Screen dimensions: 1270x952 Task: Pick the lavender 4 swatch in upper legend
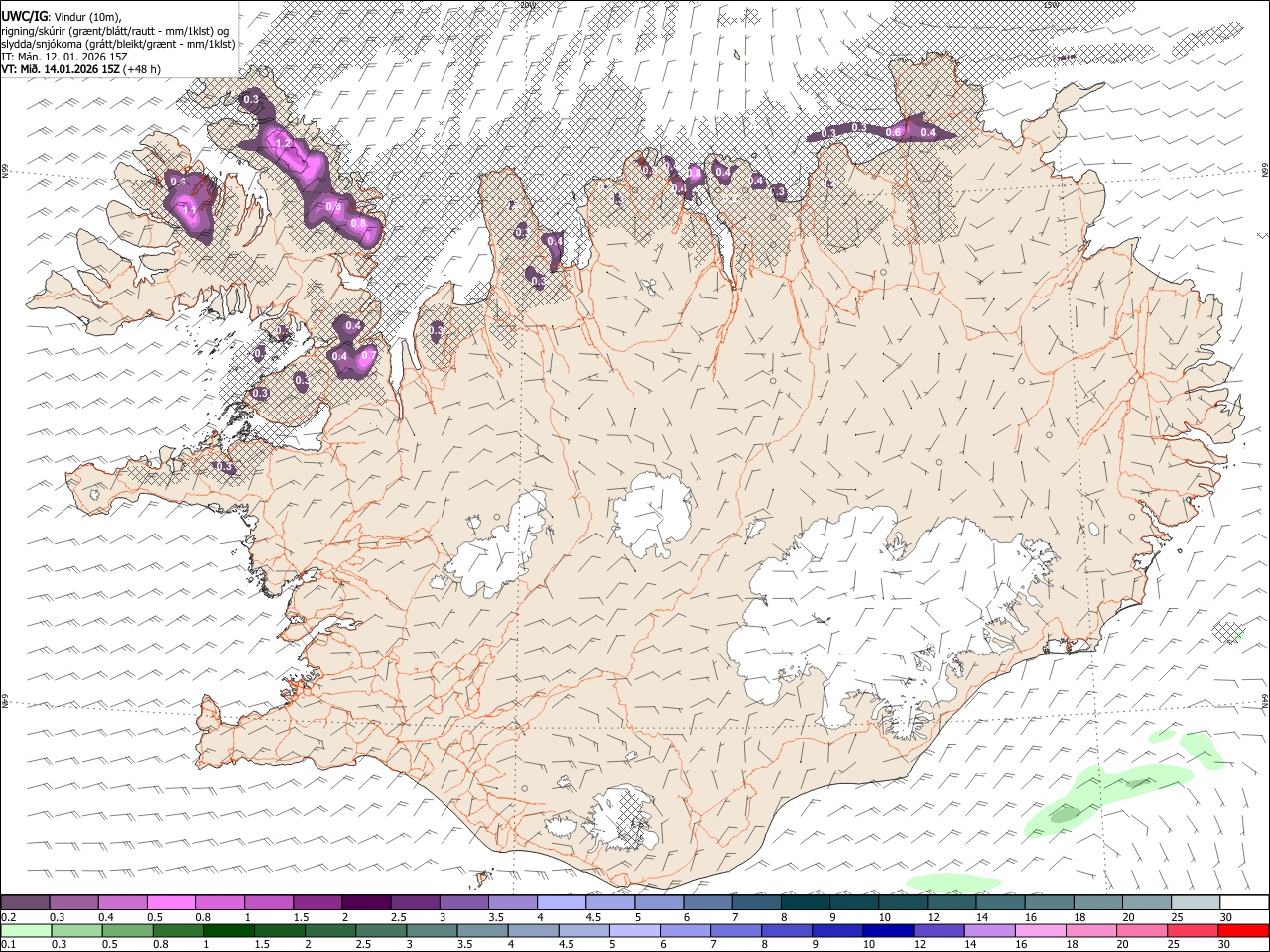(561, 902)
